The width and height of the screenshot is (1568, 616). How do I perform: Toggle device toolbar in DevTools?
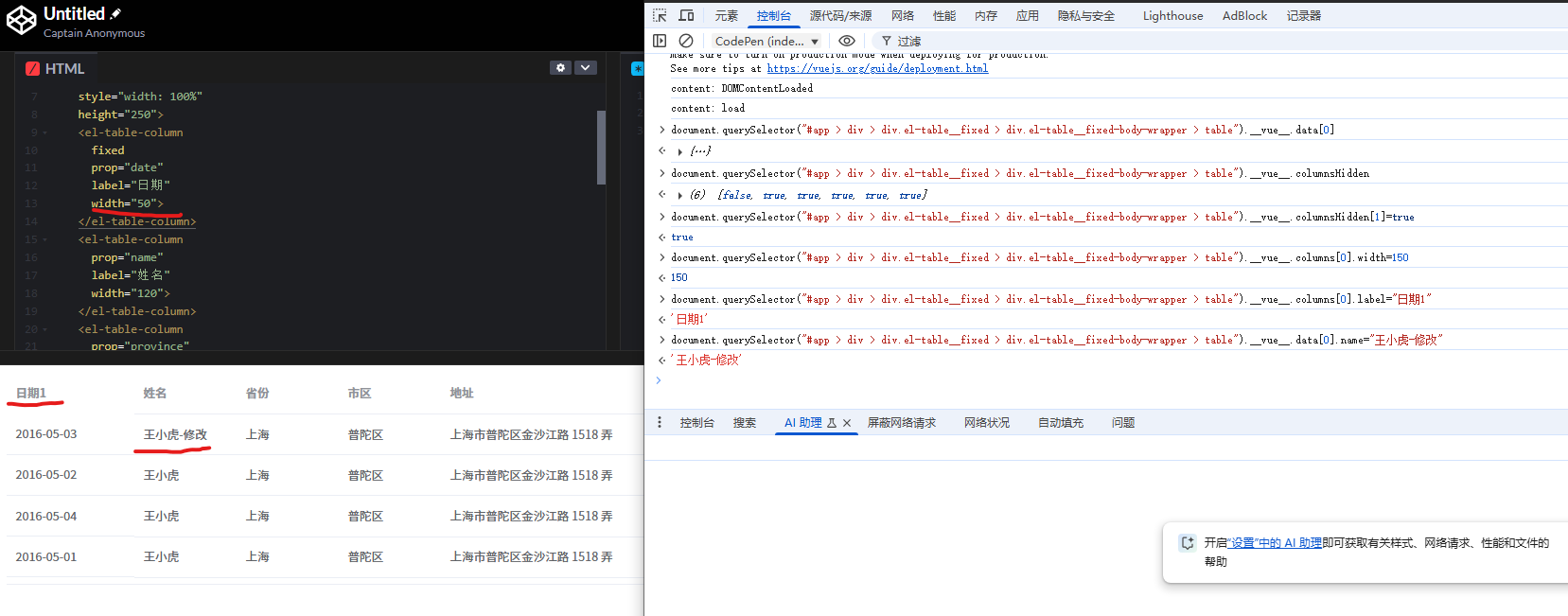point(686,15)
